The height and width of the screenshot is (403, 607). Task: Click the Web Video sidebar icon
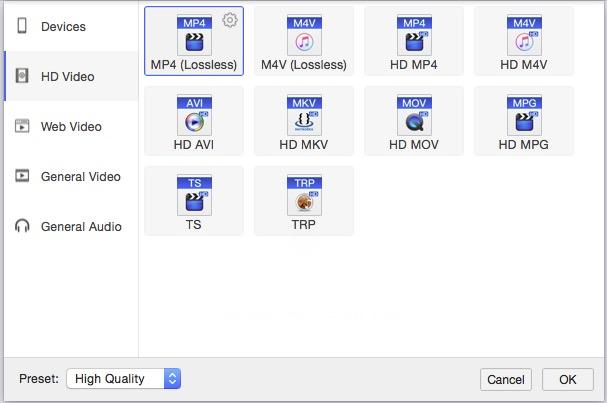pyautogui.click(x=22, y=126)
